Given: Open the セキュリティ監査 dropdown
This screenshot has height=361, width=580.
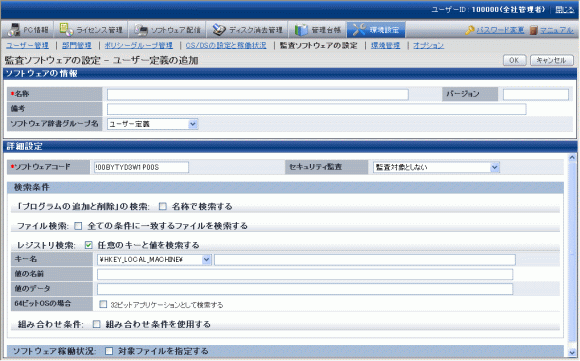Looking at the screenshot, I should (x=436, y=167).
